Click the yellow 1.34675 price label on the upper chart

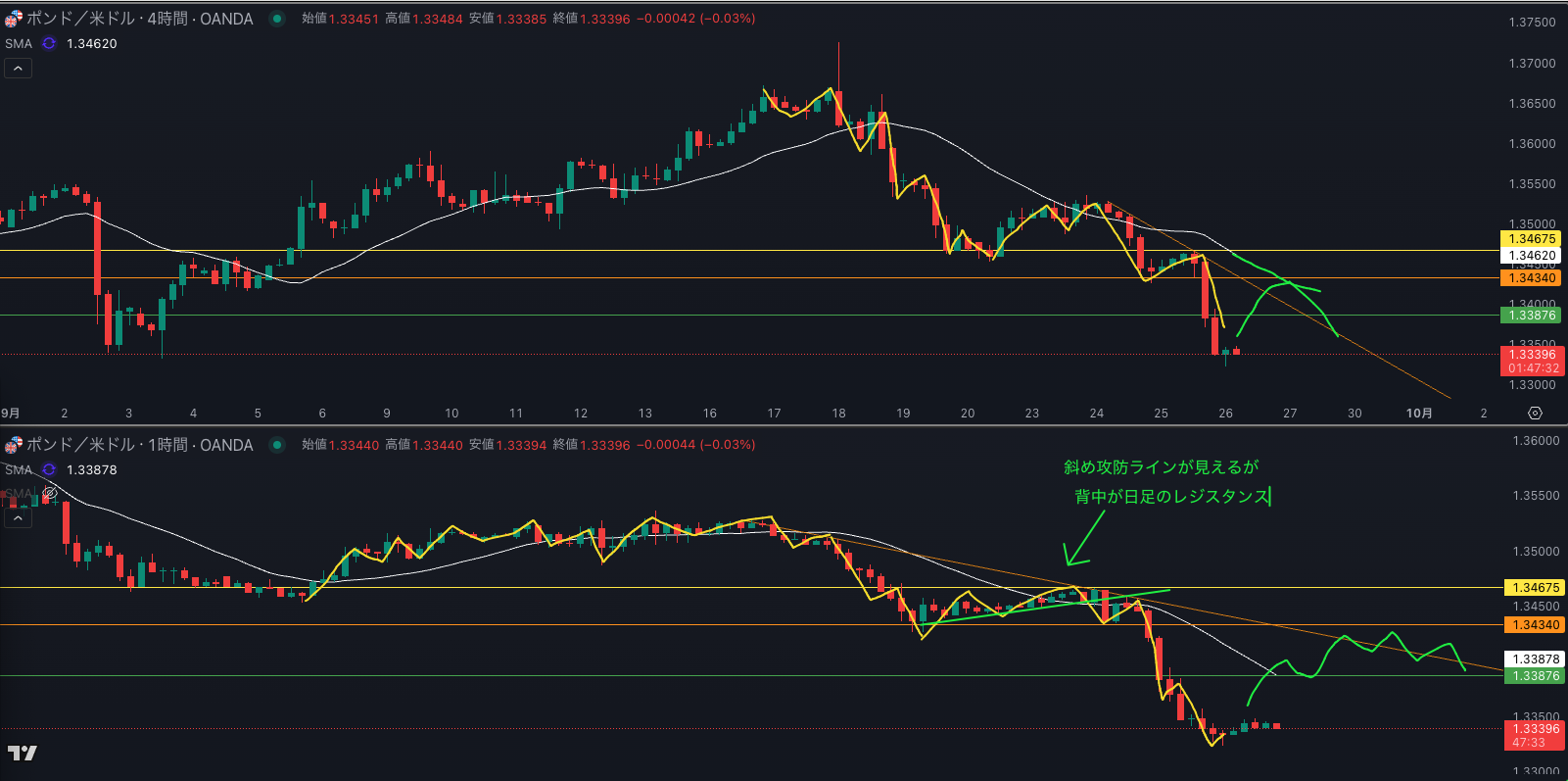tap(1531, 239)
